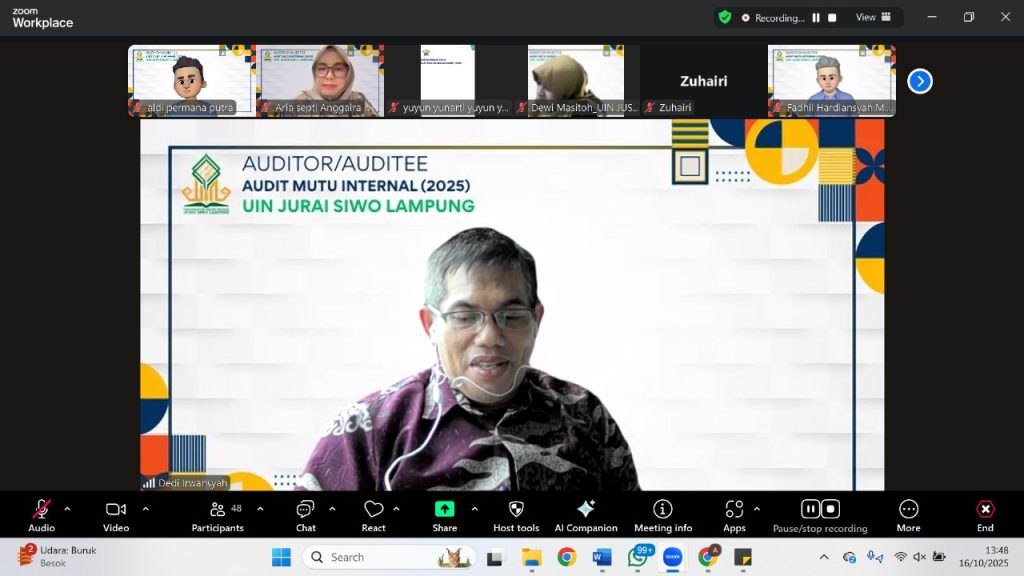This screenshot has height=576, width=1024.
Task: Launch AI Companion
Action: point(586,515)
